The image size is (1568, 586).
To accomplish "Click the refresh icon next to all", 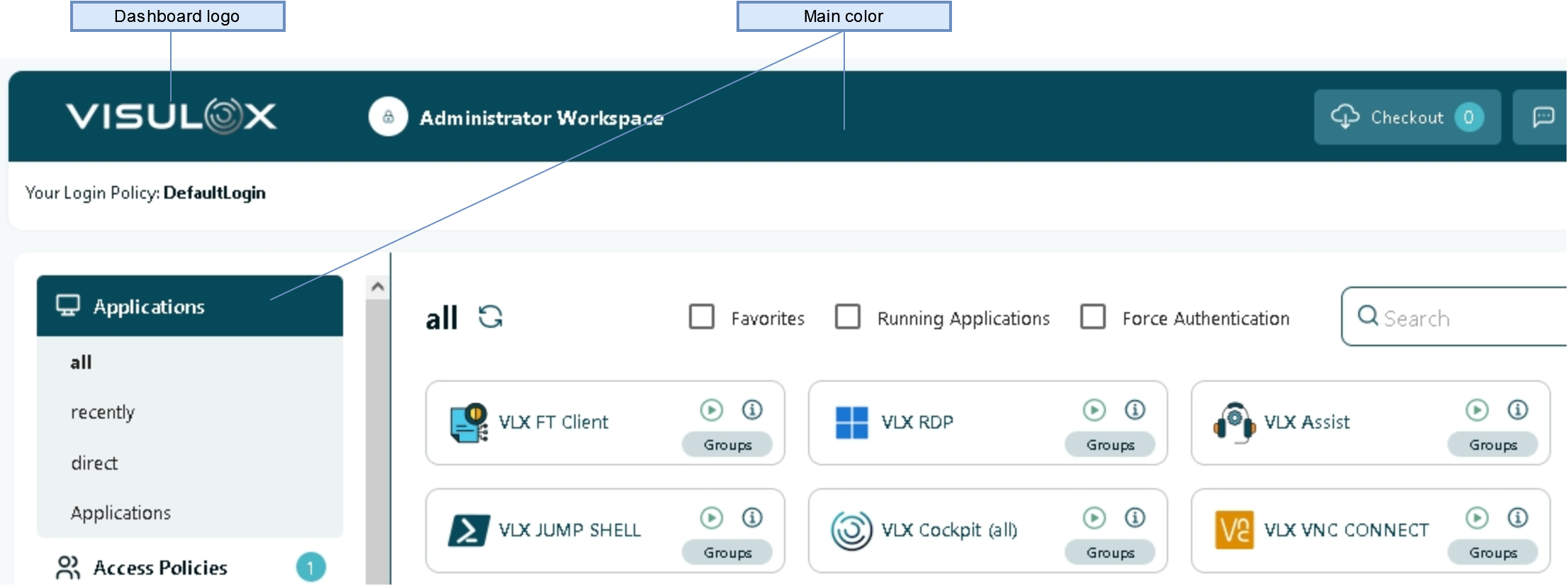I will click(490, 316).
